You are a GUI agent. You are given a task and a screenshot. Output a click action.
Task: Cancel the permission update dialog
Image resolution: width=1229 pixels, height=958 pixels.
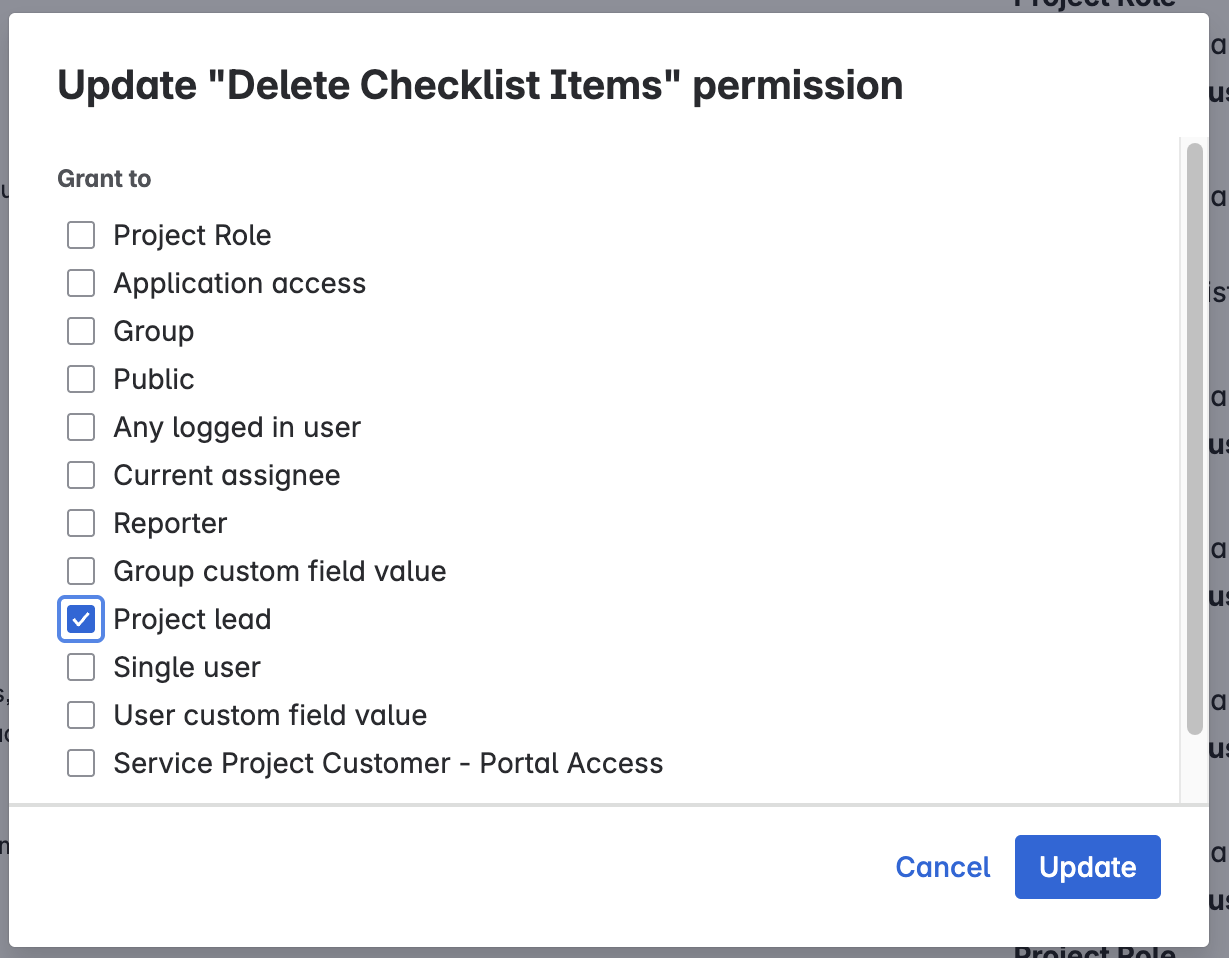(x=942, y=867)
